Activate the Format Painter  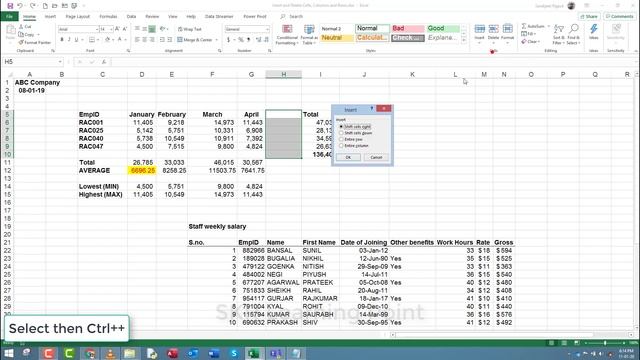pyautogui.click(x=35, y=42)
